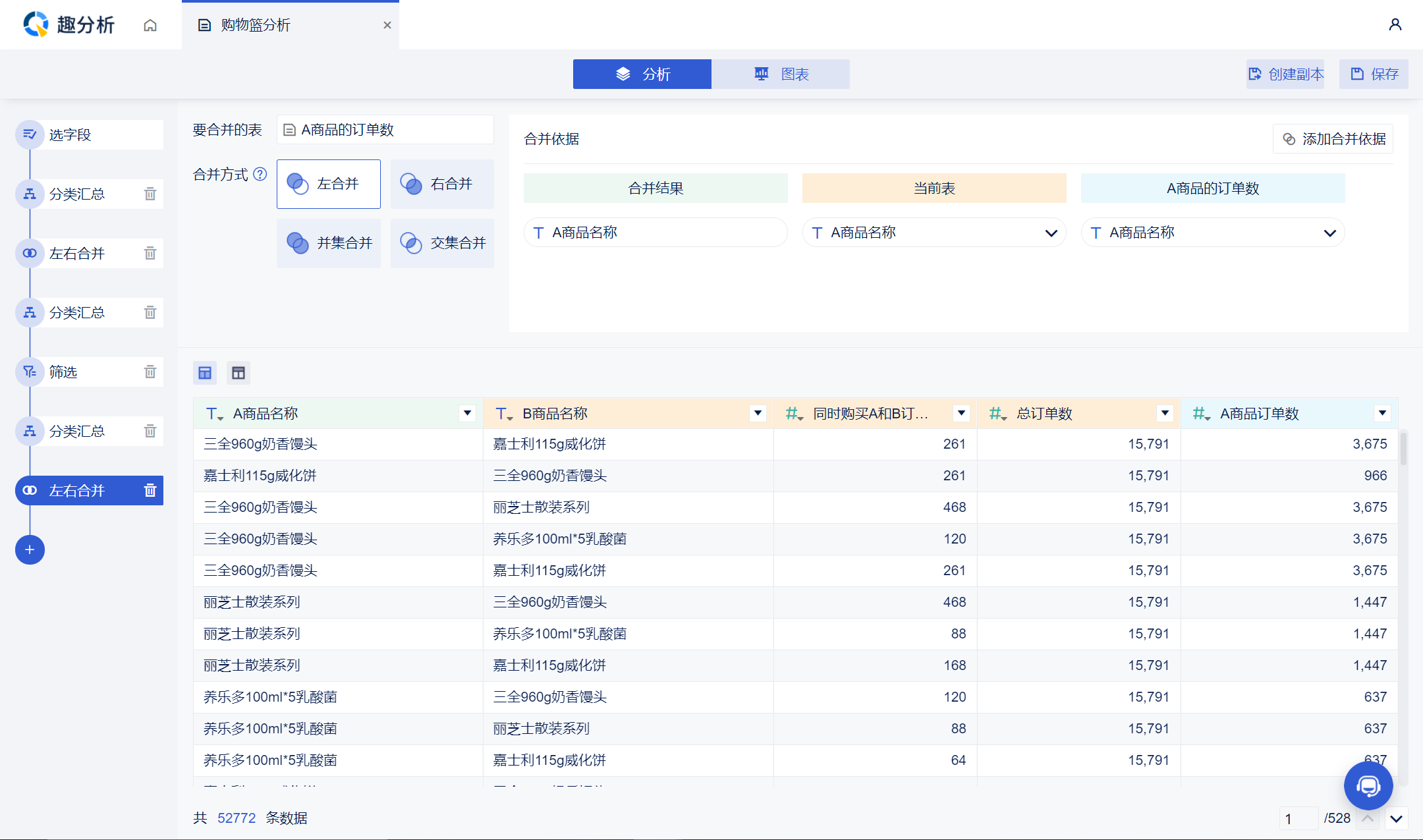The height and width of the screenshot is (840, 1423).
Task: Click the add step plus button
Action: point(30,549)
